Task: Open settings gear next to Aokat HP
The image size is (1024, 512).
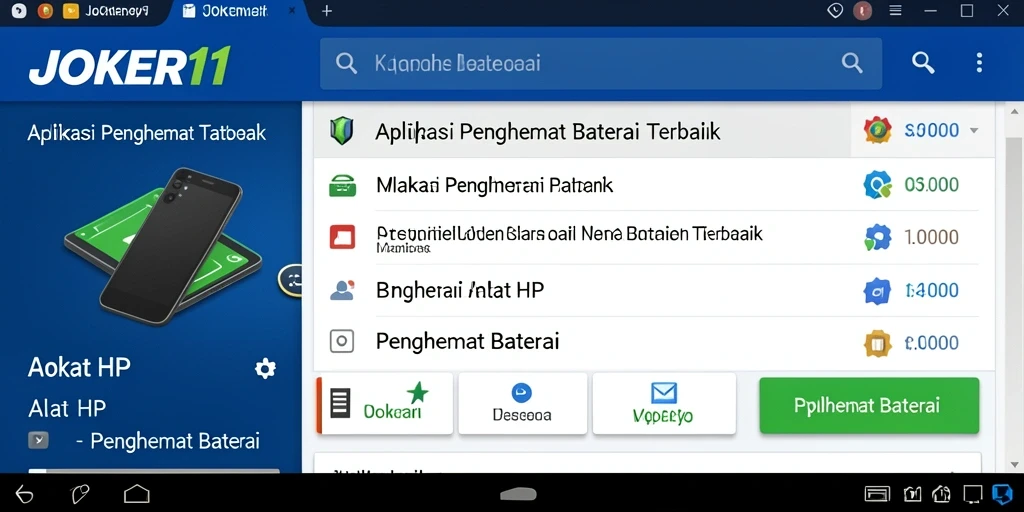Action: [x=265, y=368]
